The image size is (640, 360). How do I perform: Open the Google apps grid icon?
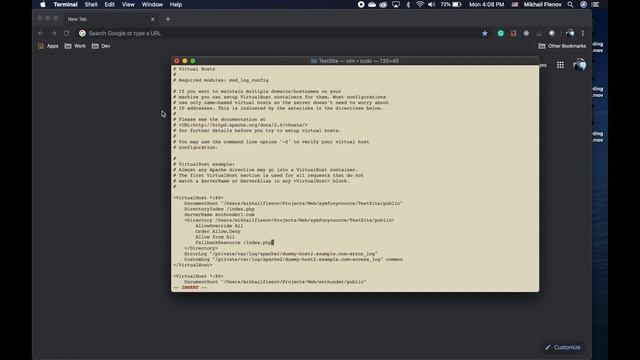(560, 65)
